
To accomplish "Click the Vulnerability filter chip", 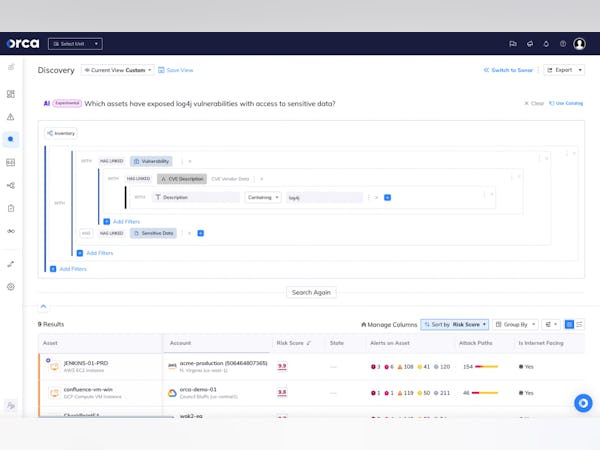I will pos(152,161).
